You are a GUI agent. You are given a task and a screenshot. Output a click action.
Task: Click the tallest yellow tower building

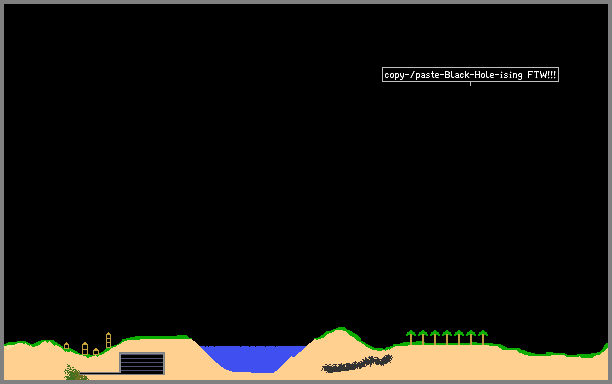click(x=109, y=340)
